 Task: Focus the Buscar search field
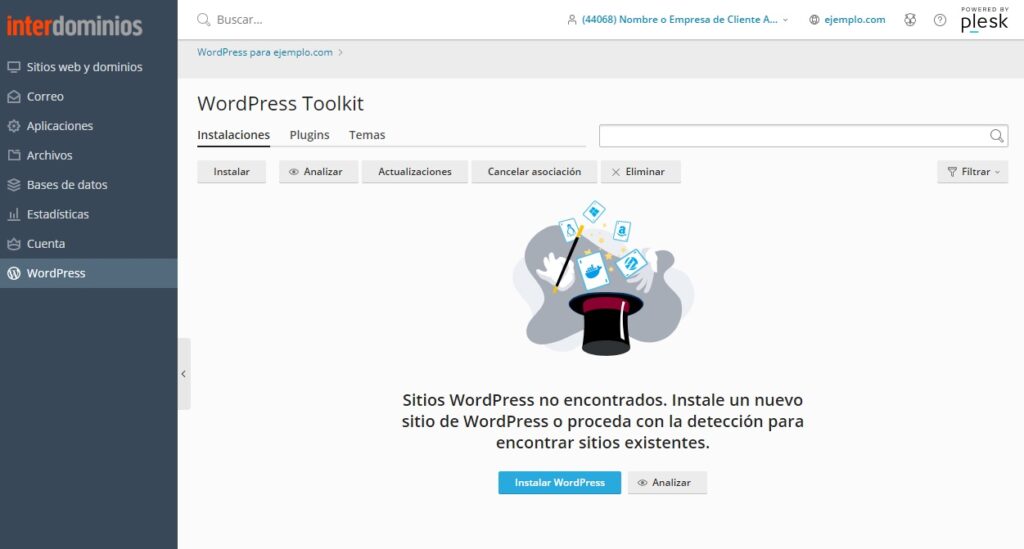pos(240,20)
